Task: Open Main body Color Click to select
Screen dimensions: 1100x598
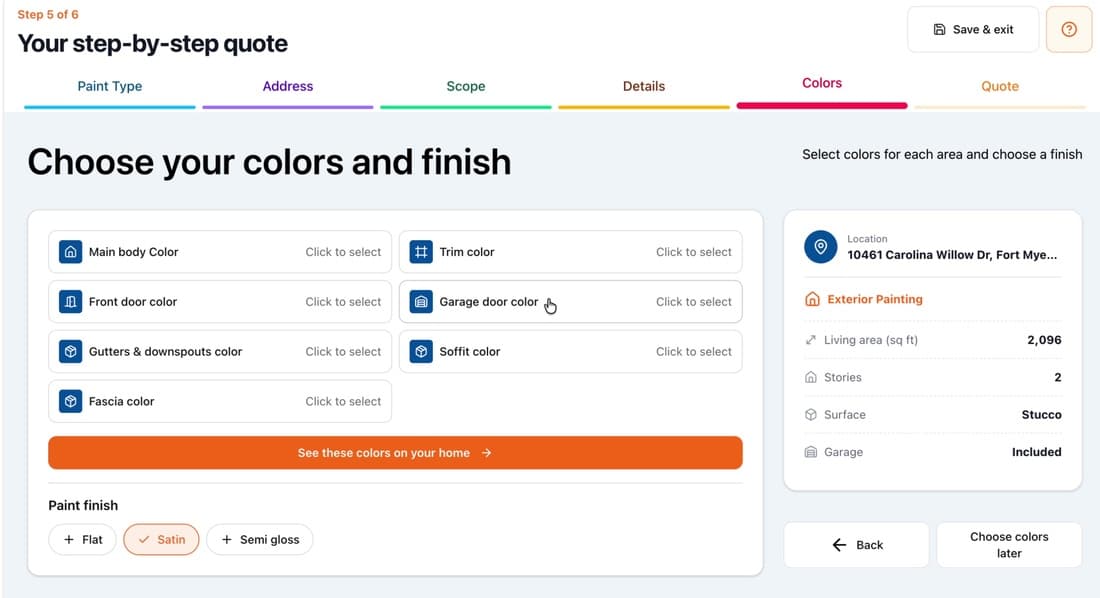Action: coord(220,252)
